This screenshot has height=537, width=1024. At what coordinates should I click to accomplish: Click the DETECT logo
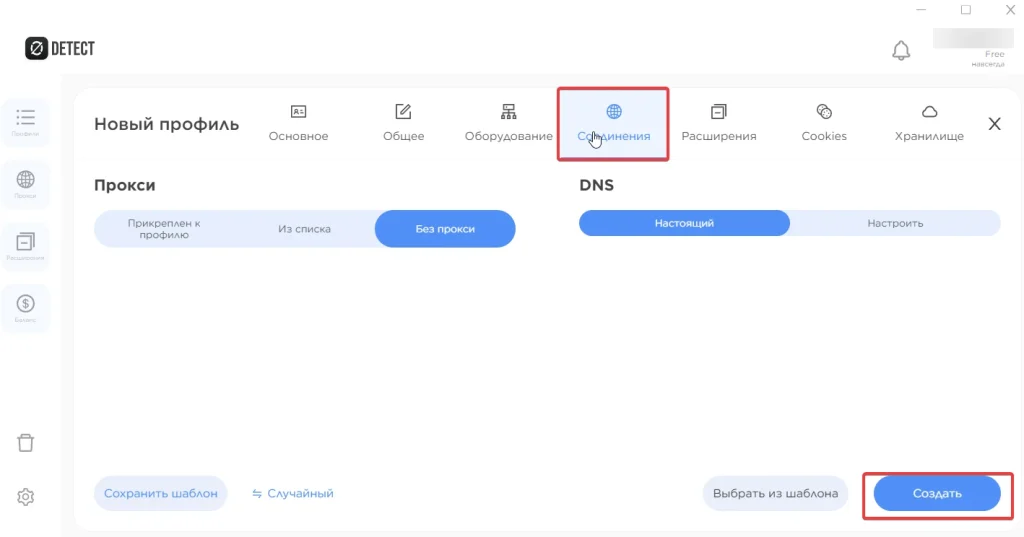click(60, 48)
